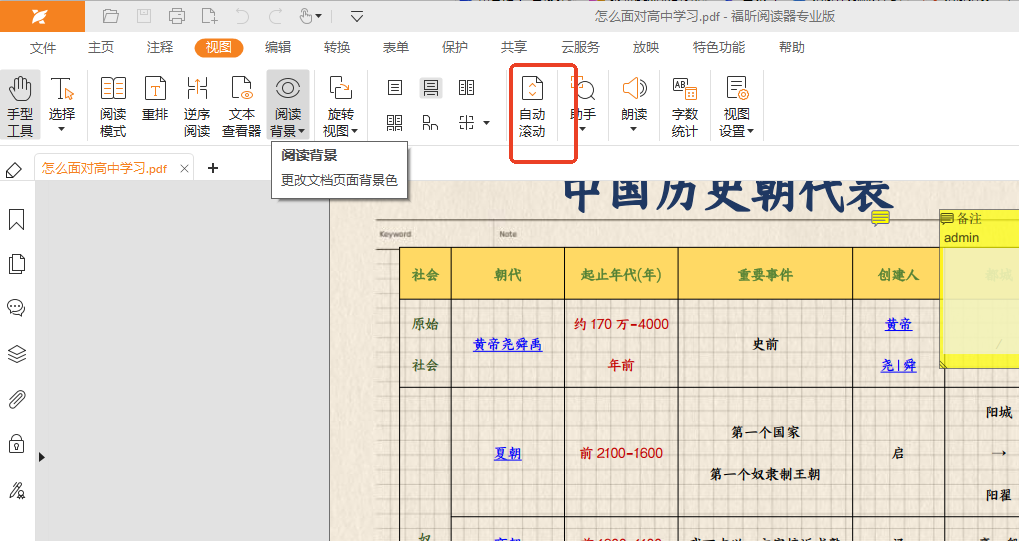
Task: Open the bookmarks panel
Action: pyautogui.click(x=16, y=219)
